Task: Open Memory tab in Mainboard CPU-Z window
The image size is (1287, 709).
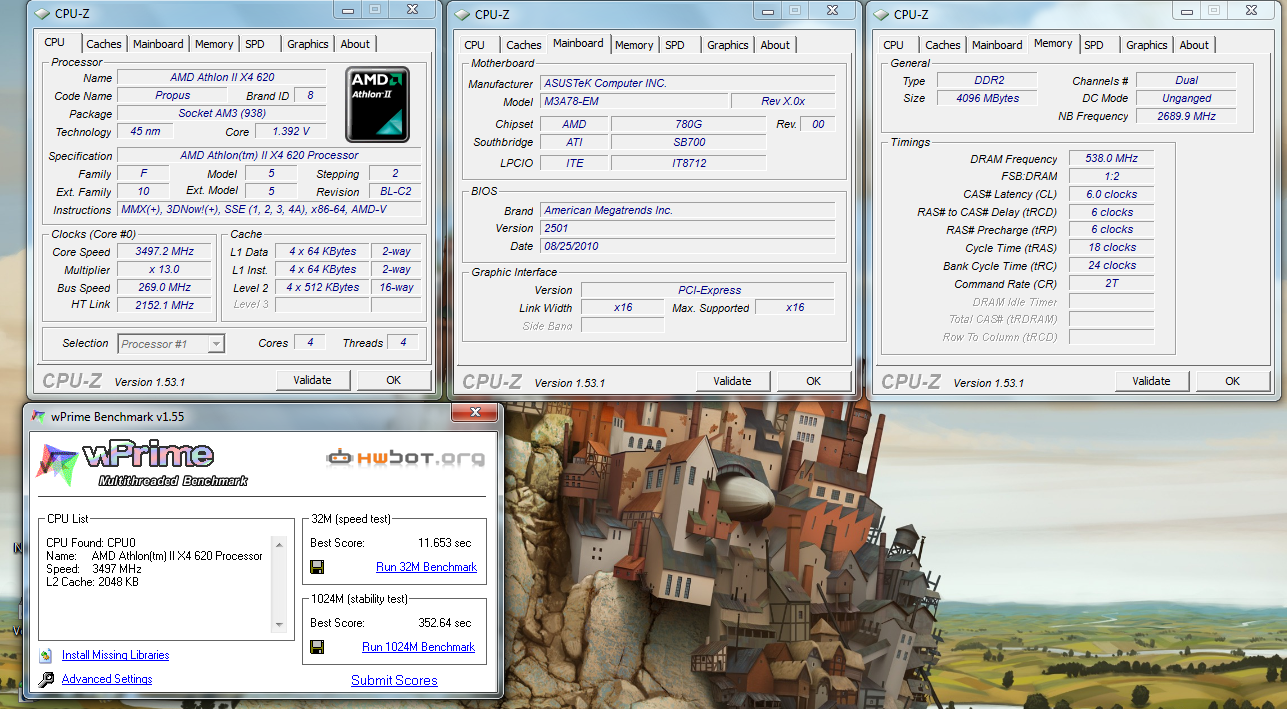Action: pyautogui.click(x=634, y=45)
